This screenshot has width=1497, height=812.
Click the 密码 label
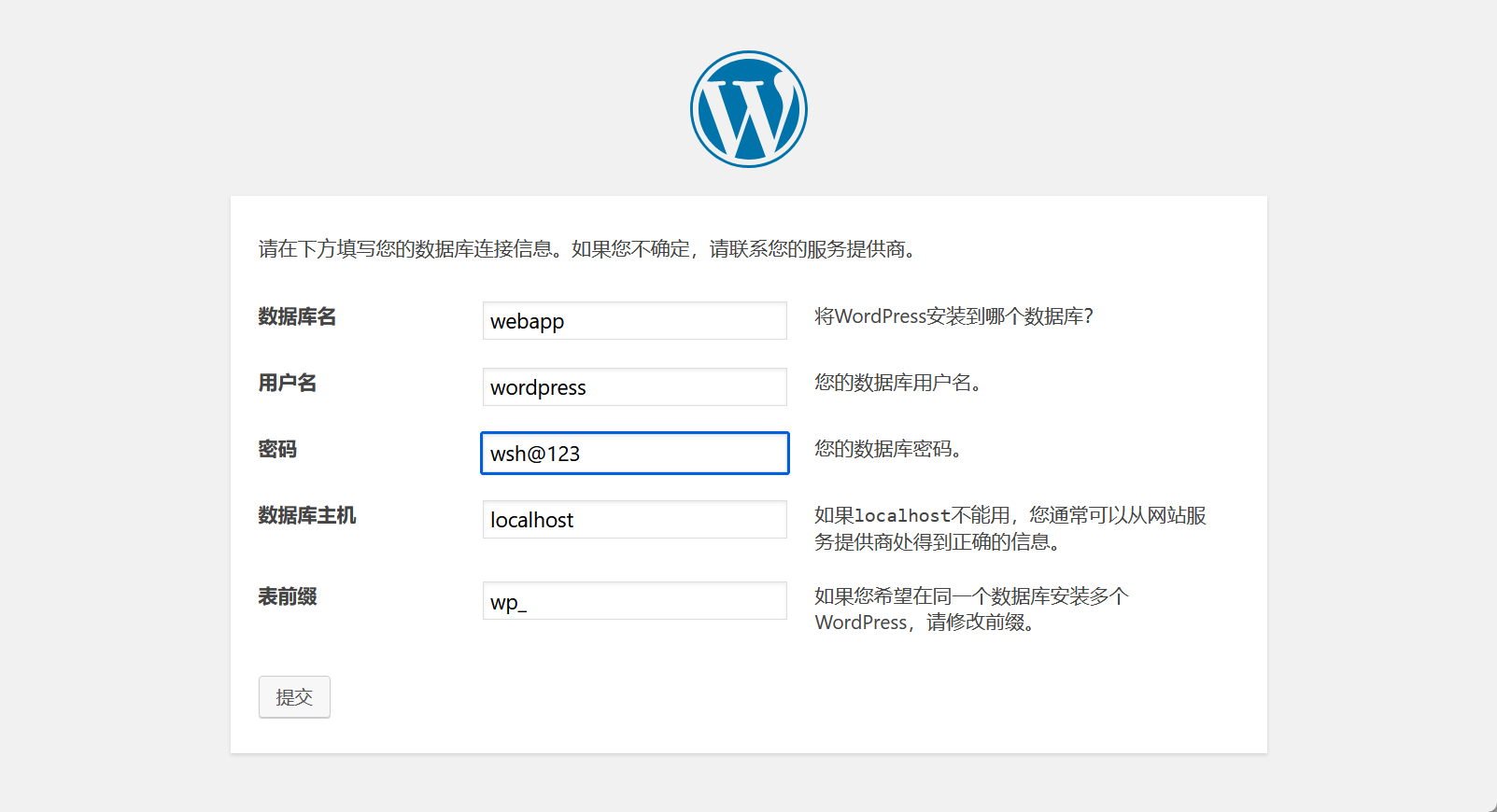277,449
